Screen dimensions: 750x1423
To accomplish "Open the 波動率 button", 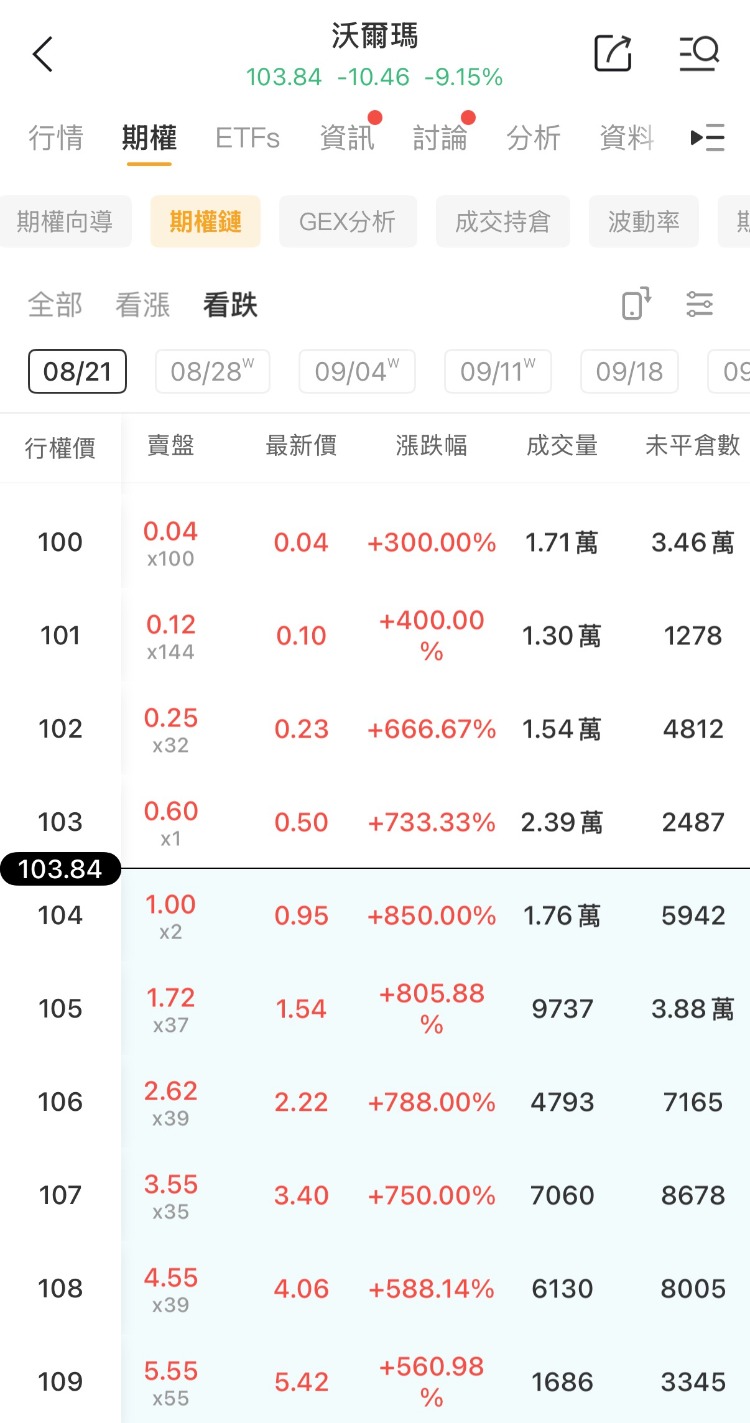I will click(x=644, y=221).
